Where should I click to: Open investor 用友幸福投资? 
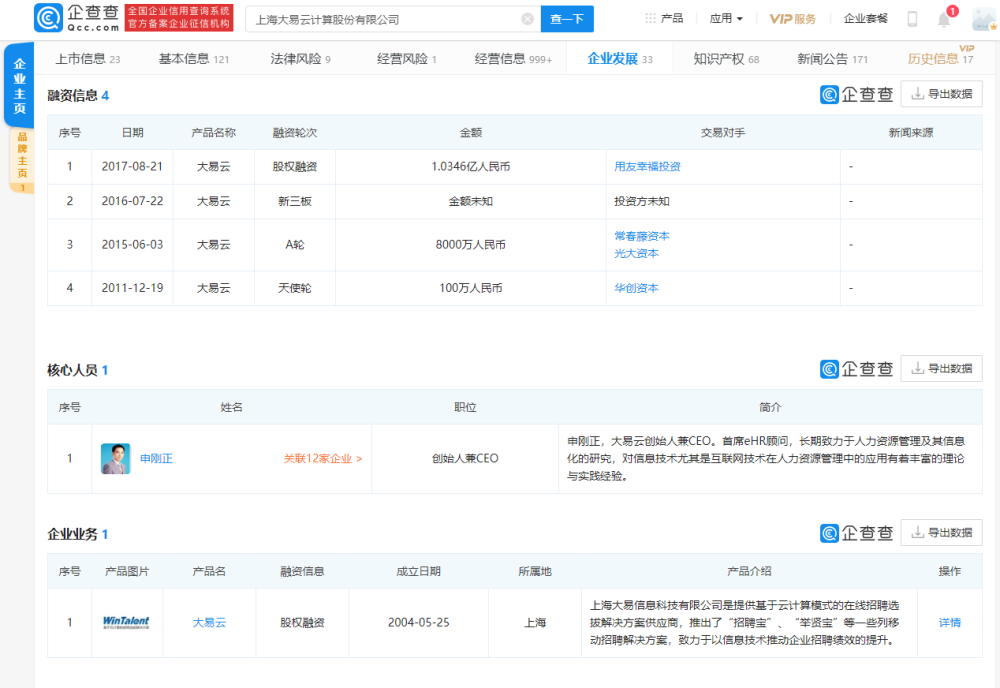point(647,166)
